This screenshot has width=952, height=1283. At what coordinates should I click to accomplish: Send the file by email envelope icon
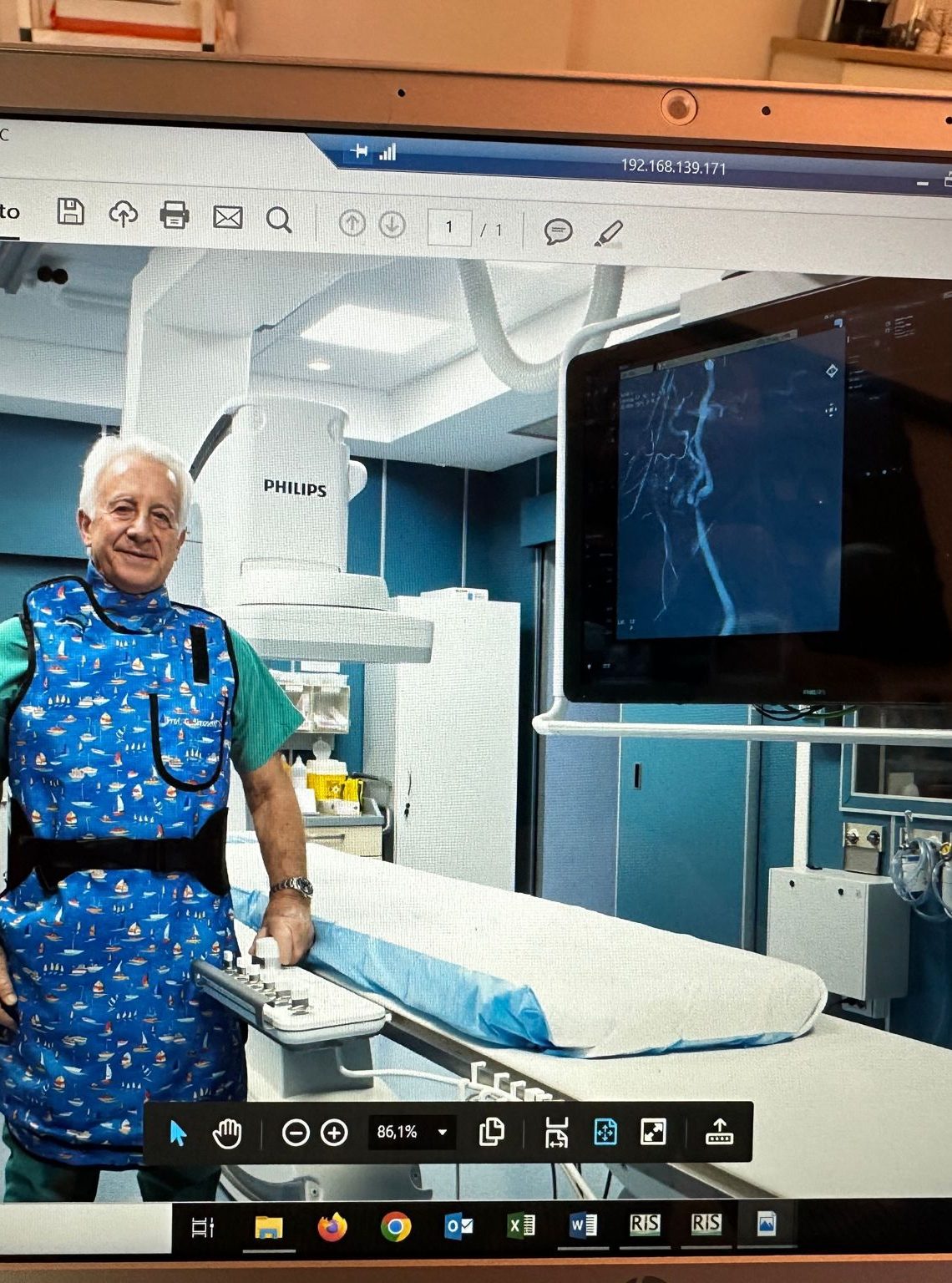pos(227,218)
